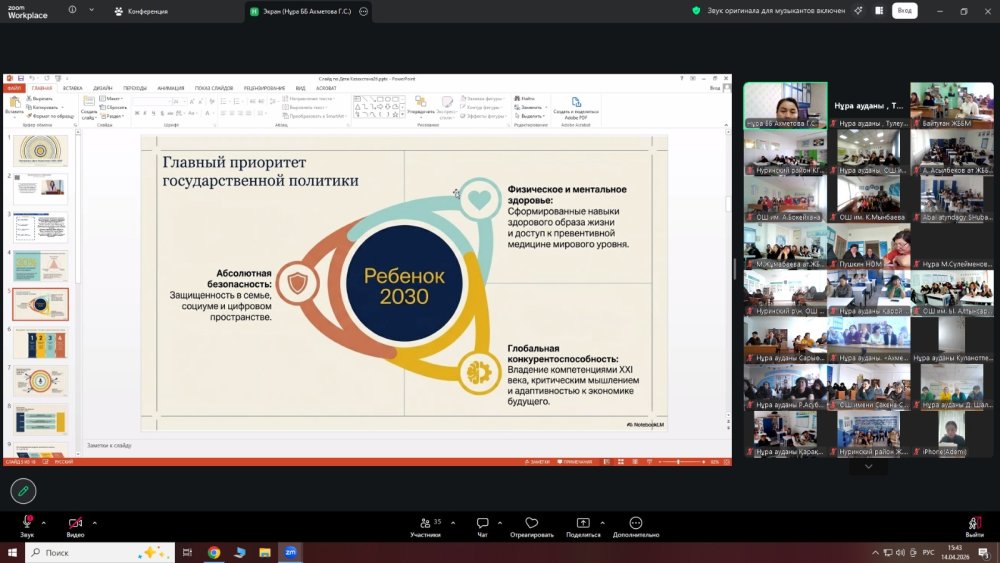Click the Поиск taskbar search box
This screenshot has width=1000, height=563.
[100, 552]
